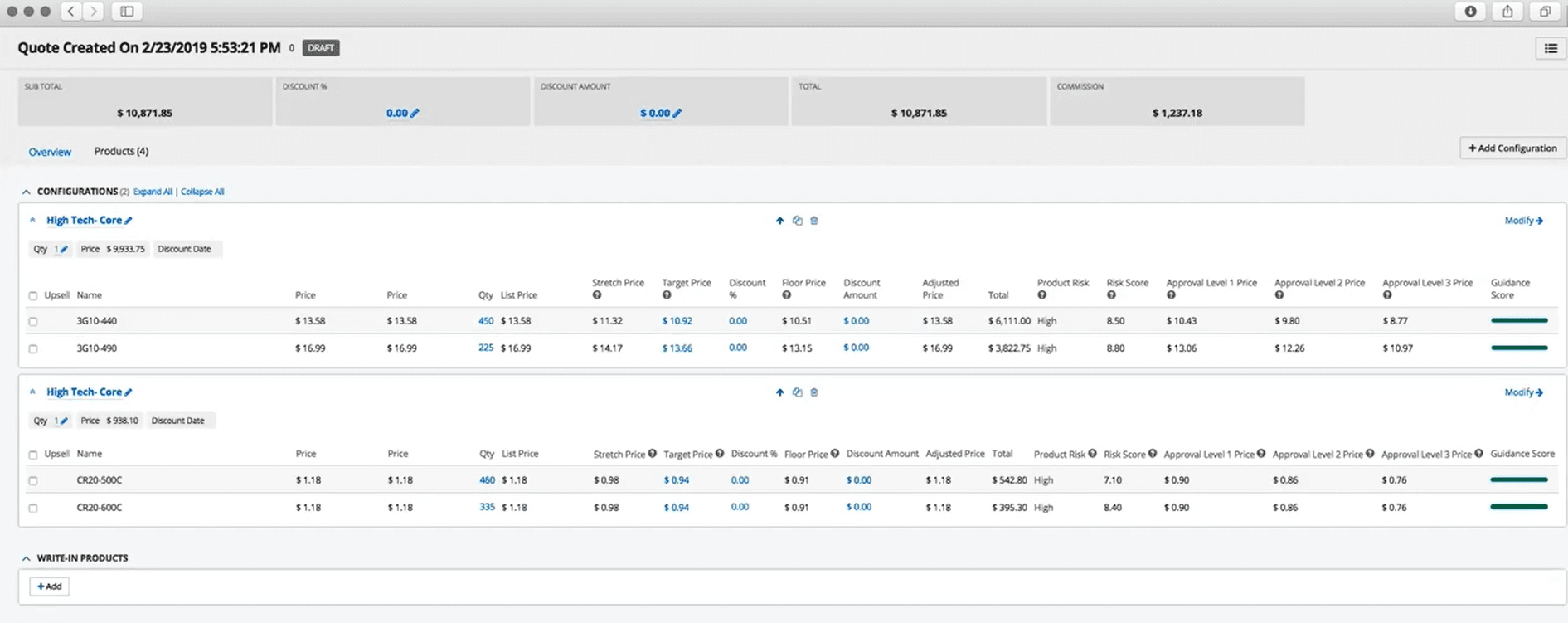
Task: Open the list menu icon at top right
Action: point(1551,49)
